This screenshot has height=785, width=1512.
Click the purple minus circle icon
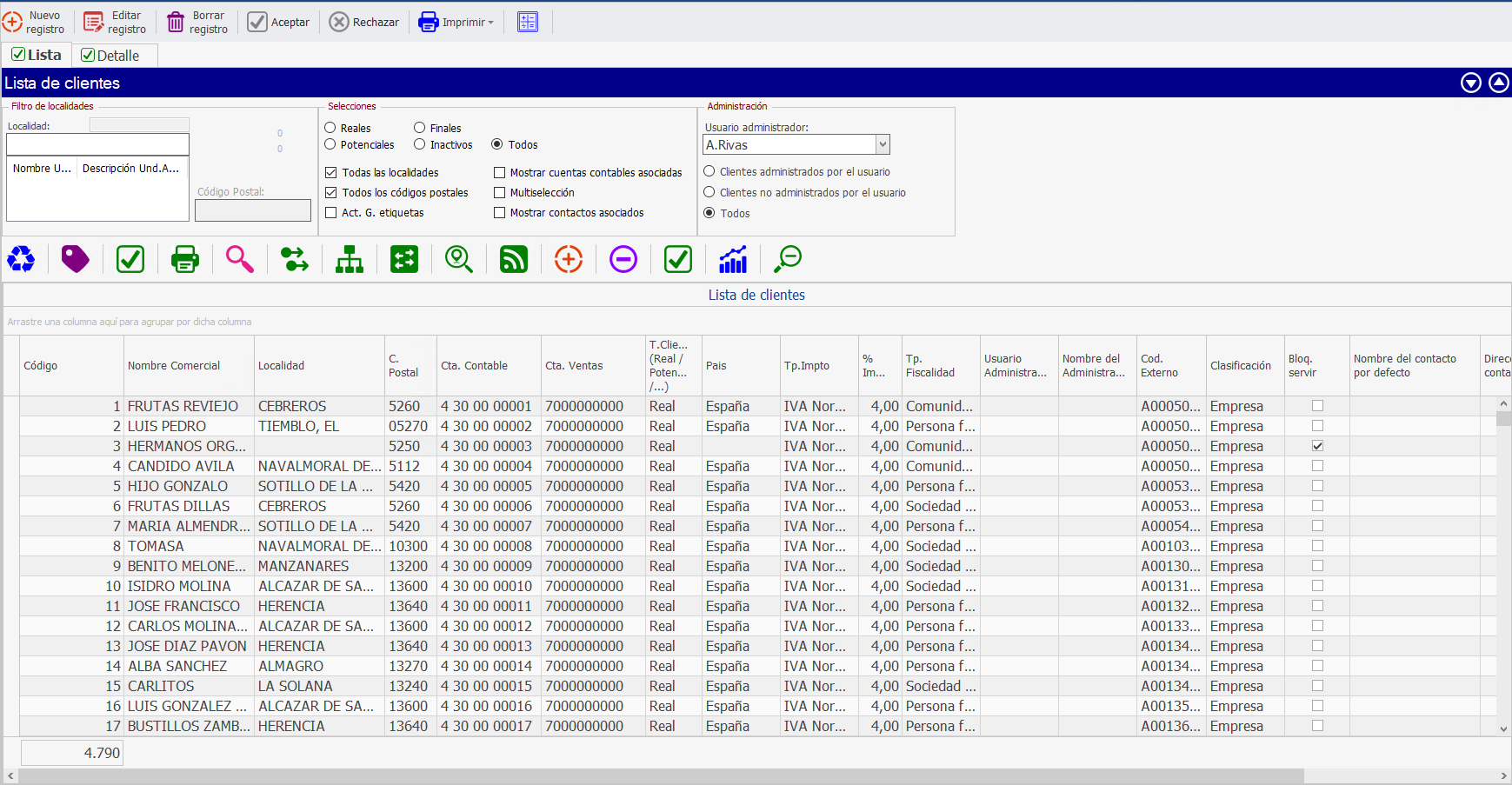[x=623, y=259]
